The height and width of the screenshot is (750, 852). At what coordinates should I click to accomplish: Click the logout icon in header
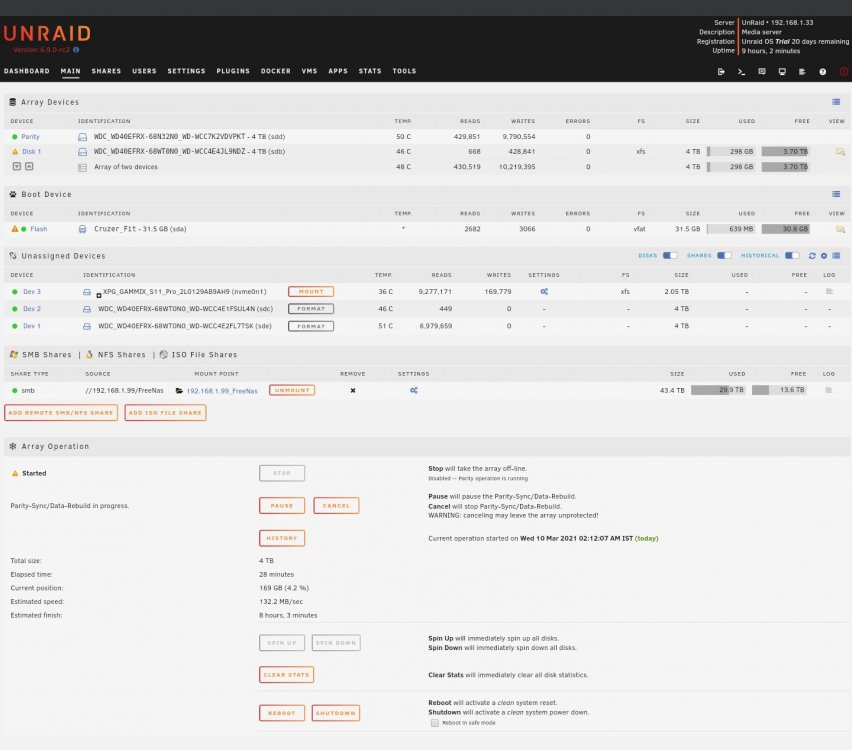721,72
